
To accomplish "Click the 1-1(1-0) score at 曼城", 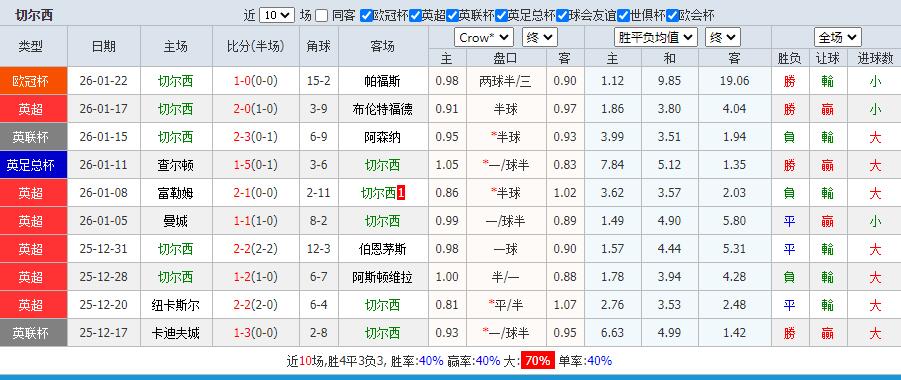I will point(256,221).
